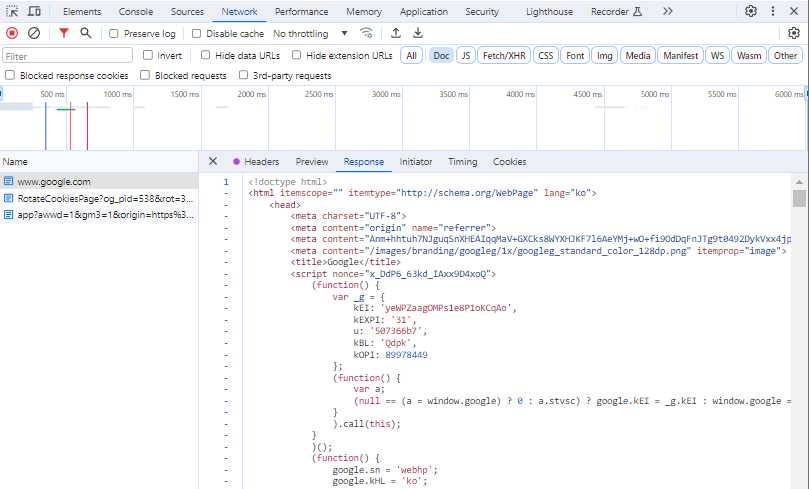Select the WS filter

[x=717, y=55]
